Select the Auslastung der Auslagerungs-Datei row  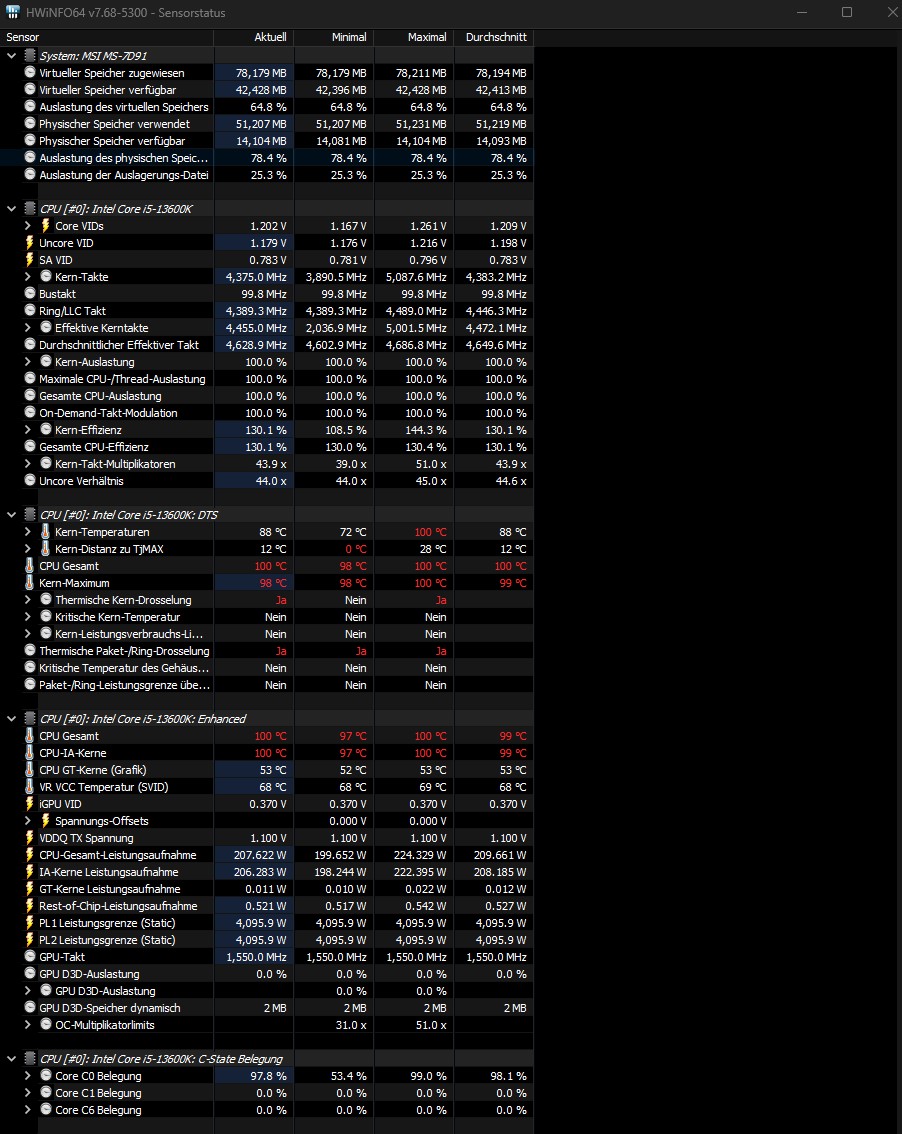tap(267, 175)
